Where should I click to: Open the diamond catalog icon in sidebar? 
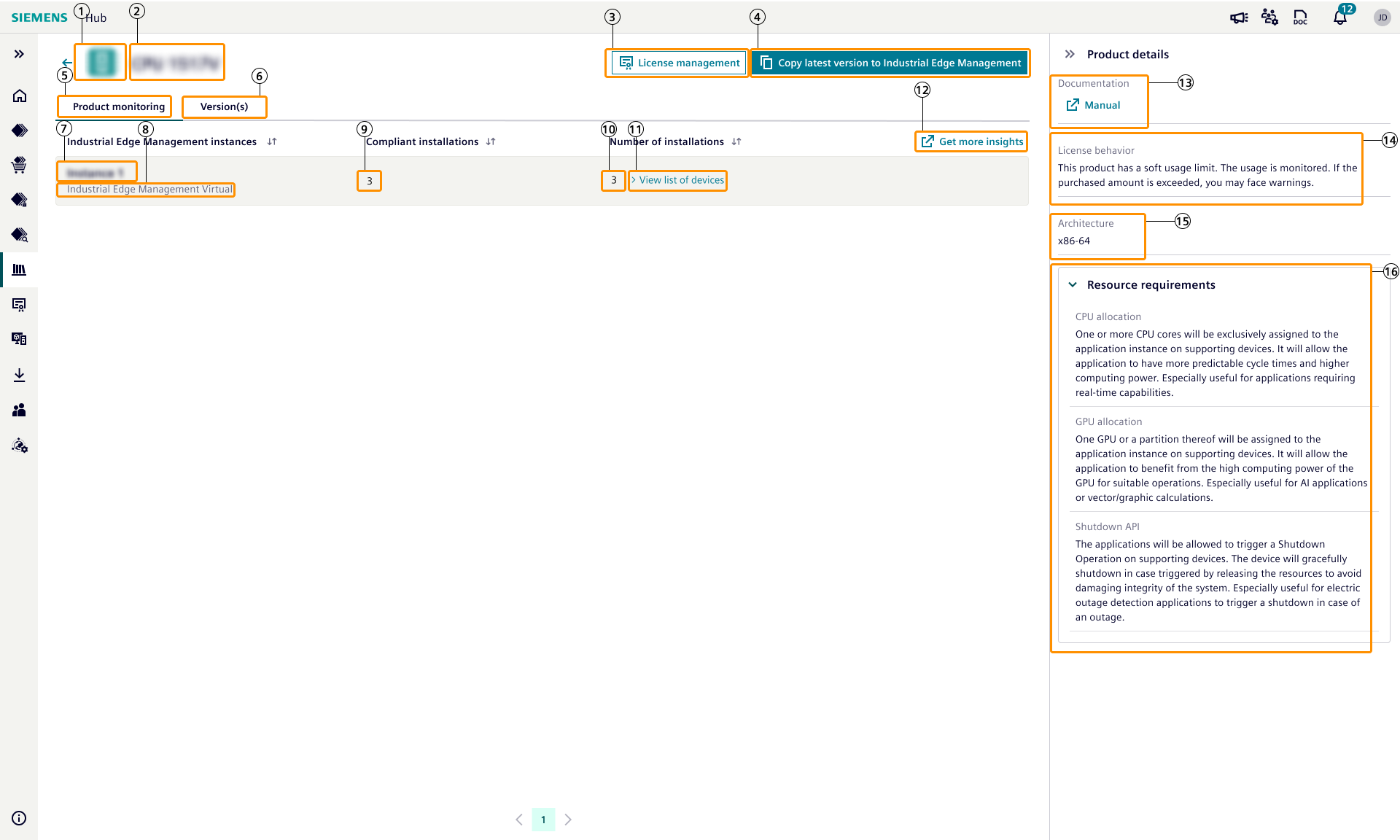(20, 131)
